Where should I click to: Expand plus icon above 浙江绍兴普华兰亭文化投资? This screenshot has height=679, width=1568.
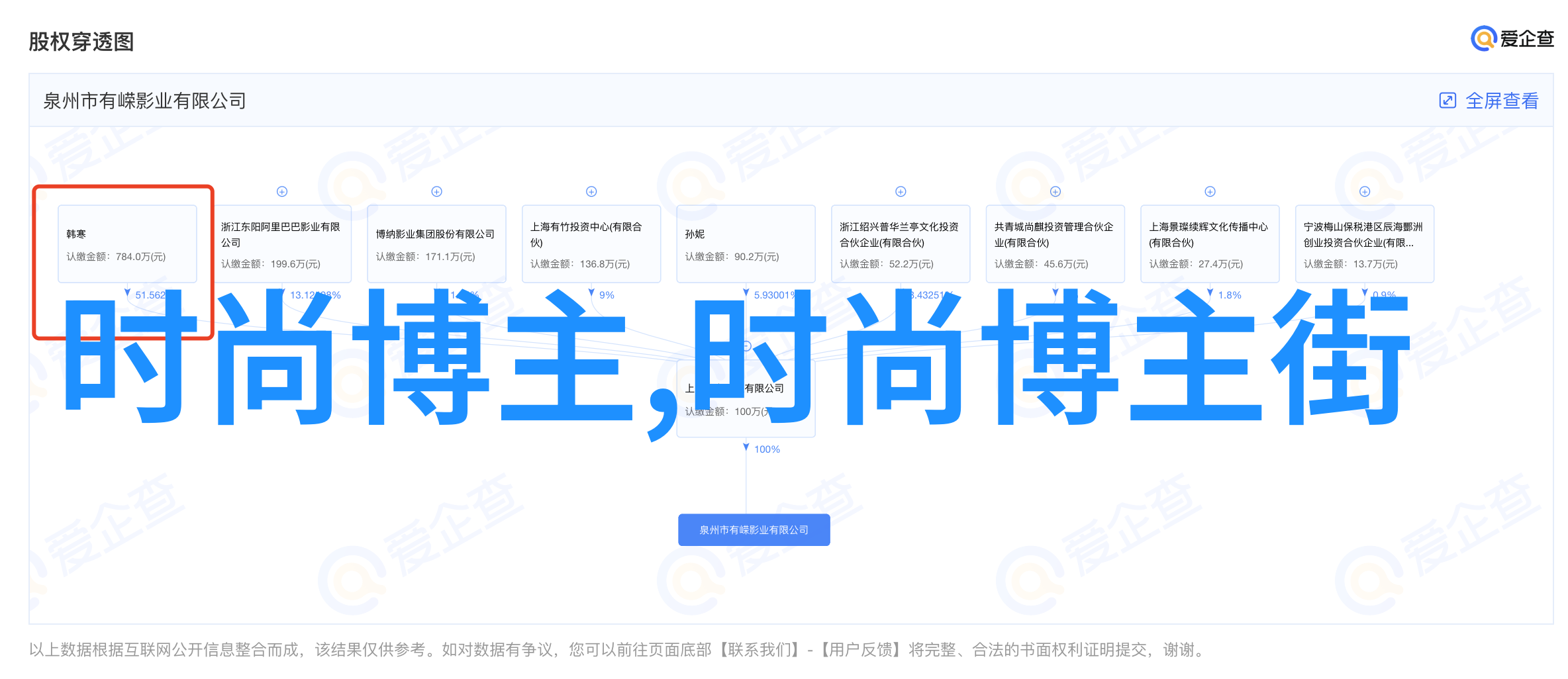pyautogui.click(x=901, y=191)
